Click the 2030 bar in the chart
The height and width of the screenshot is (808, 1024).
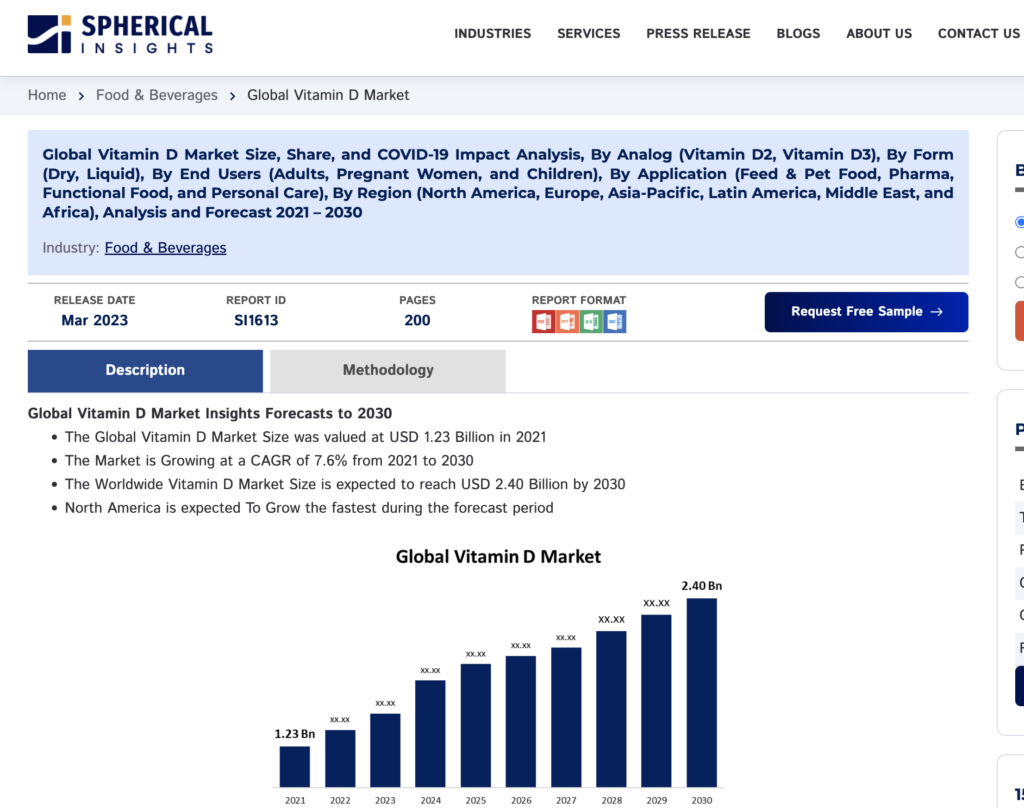701,692
